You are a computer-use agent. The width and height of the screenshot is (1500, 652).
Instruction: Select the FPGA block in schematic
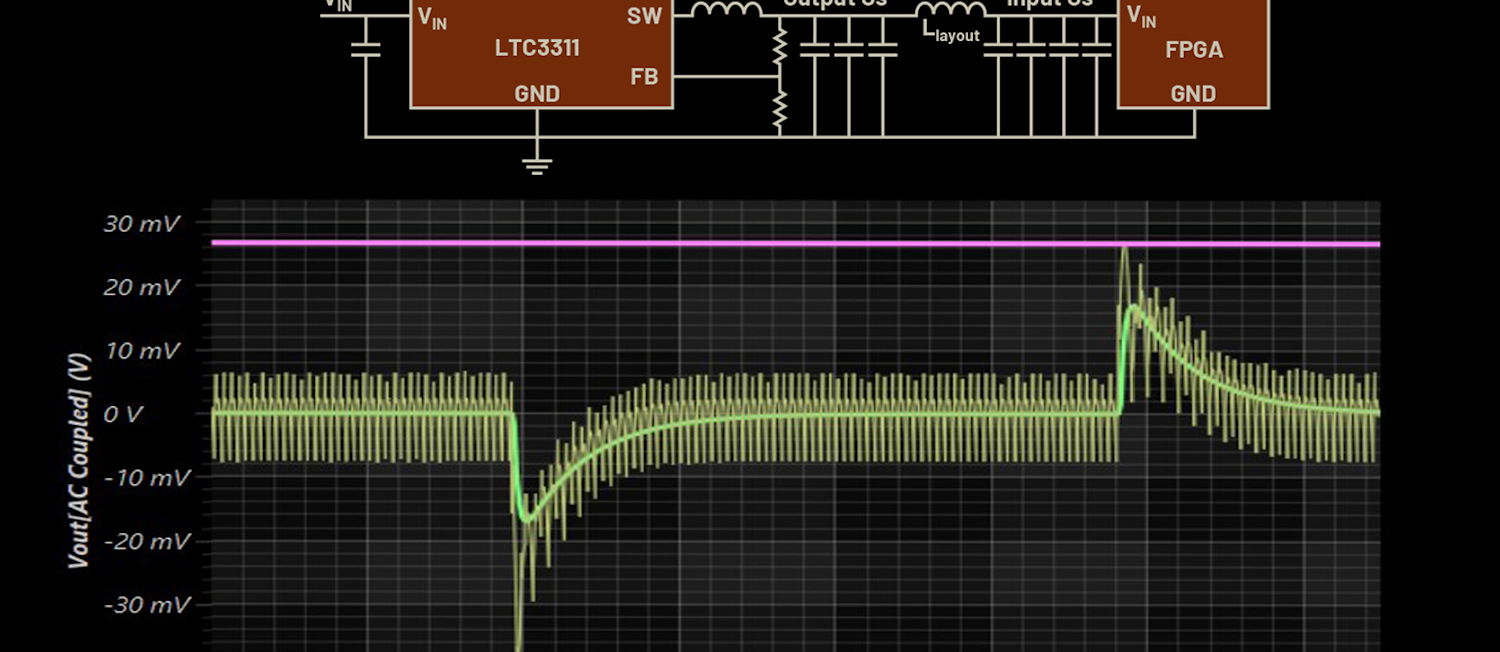1193,50
